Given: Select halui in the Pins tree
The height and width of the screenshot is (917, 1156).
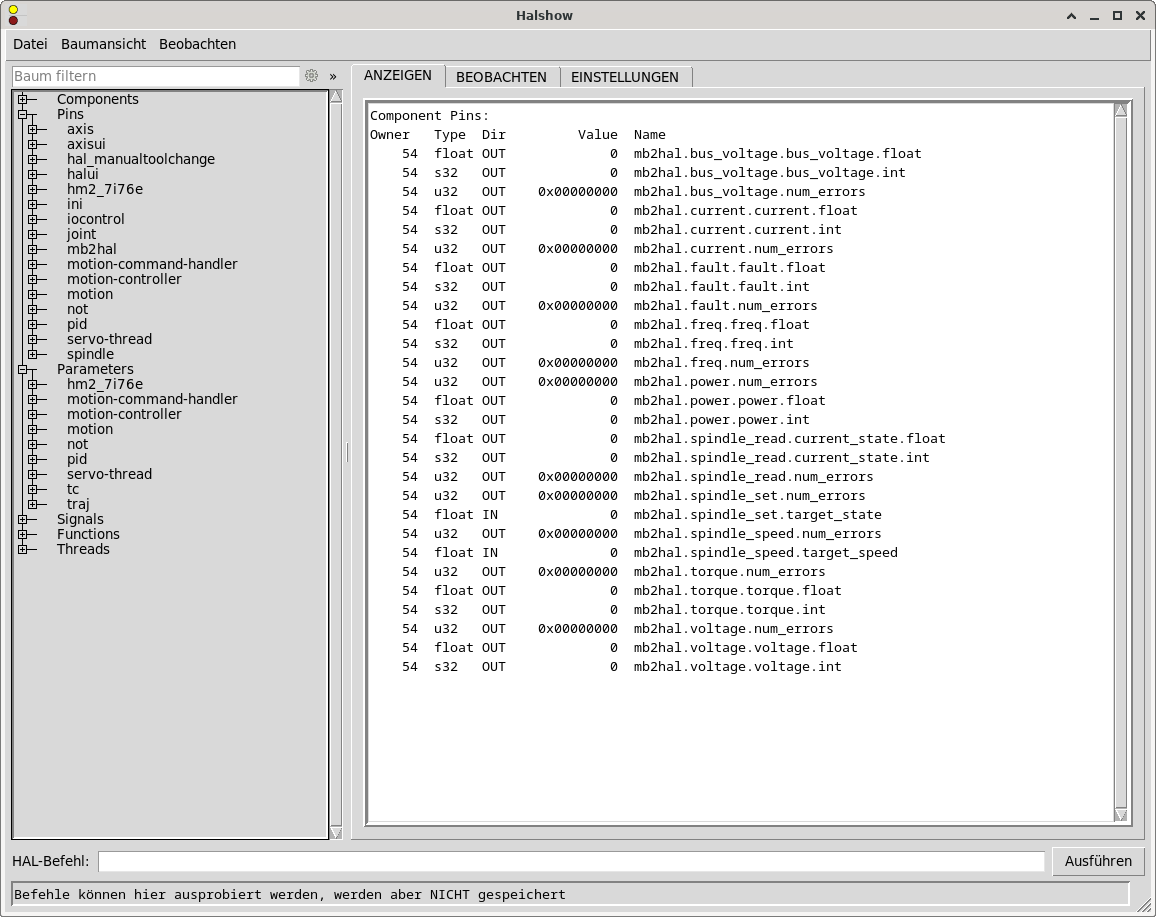Looking at the screenshot, I should [x=83, y=174].
